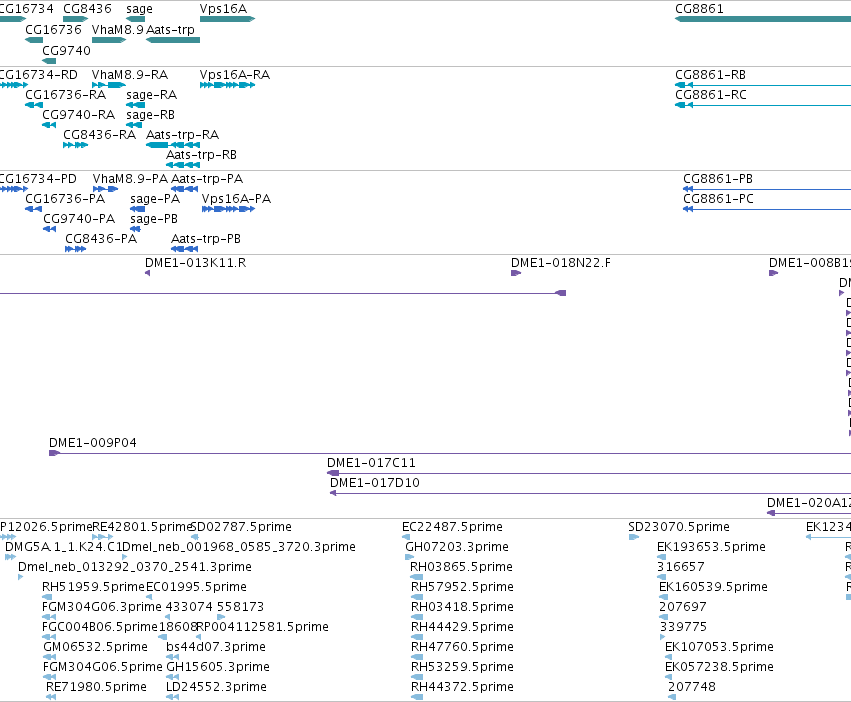
Task: Select the sage gene label
Action: coord(139,9)
